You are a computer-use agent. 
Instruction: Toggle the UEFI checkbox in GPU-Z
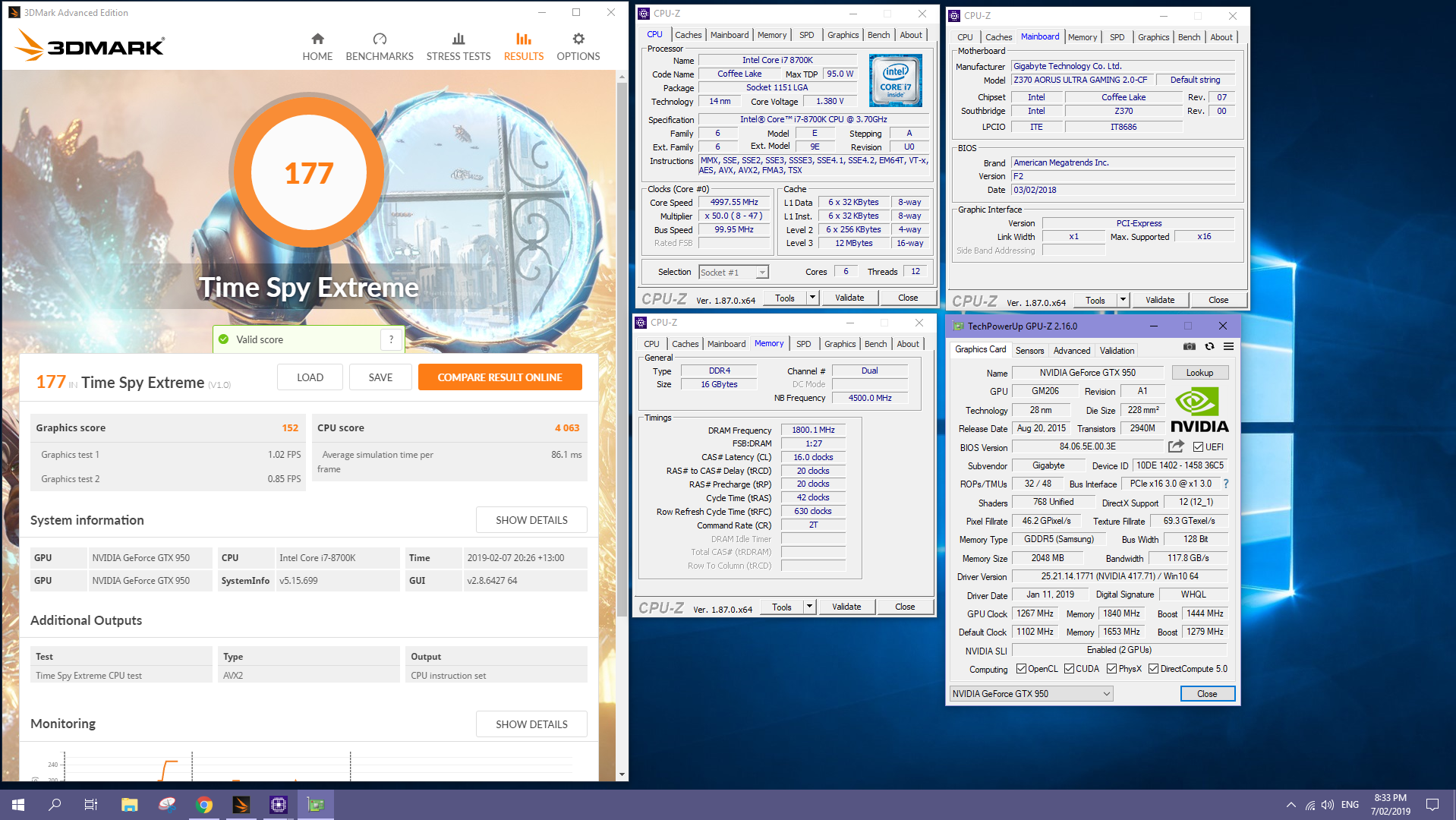(x=1198, y=446)
